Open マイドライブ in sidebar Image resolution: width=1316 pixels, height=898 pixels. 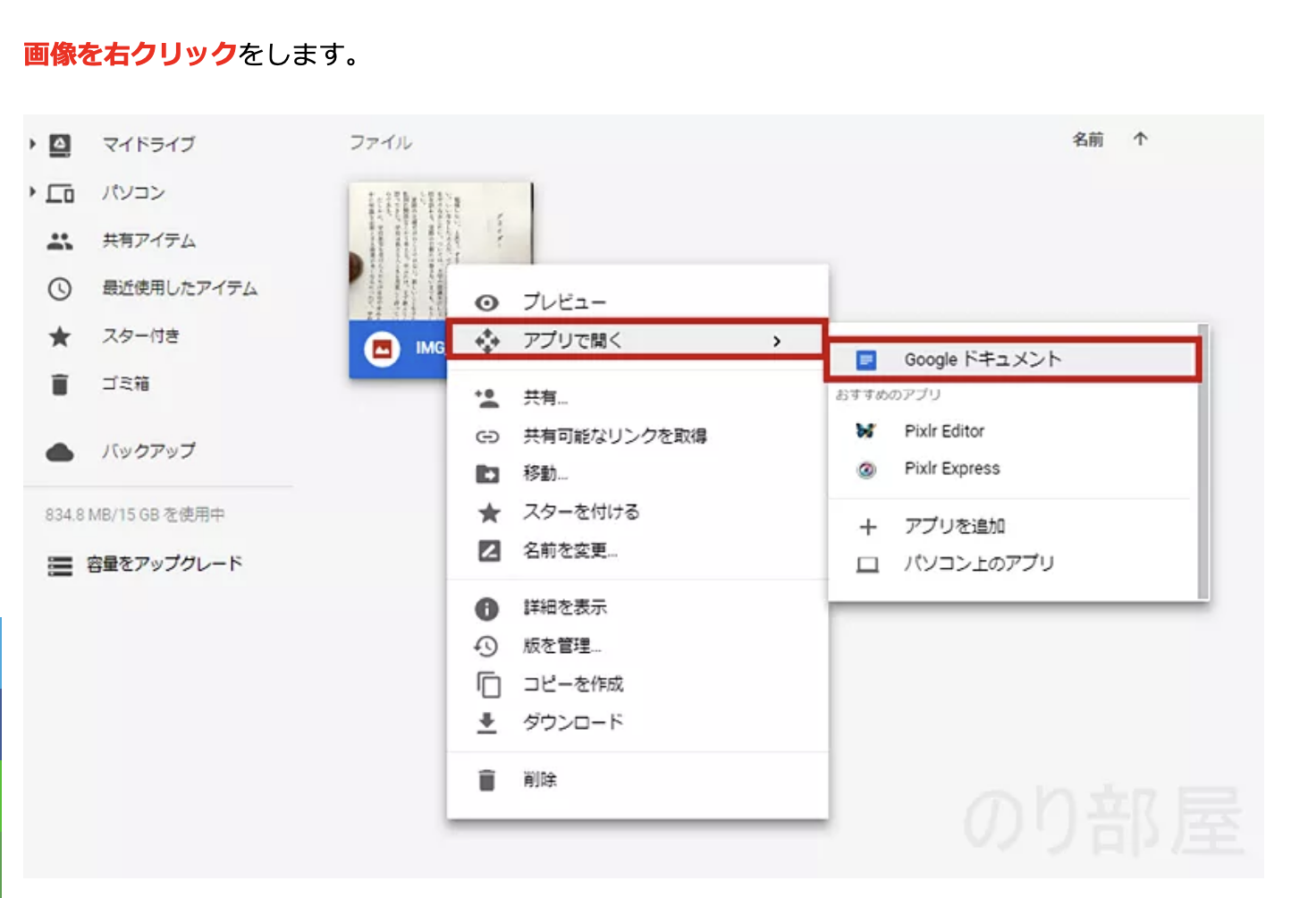point(148,144)
